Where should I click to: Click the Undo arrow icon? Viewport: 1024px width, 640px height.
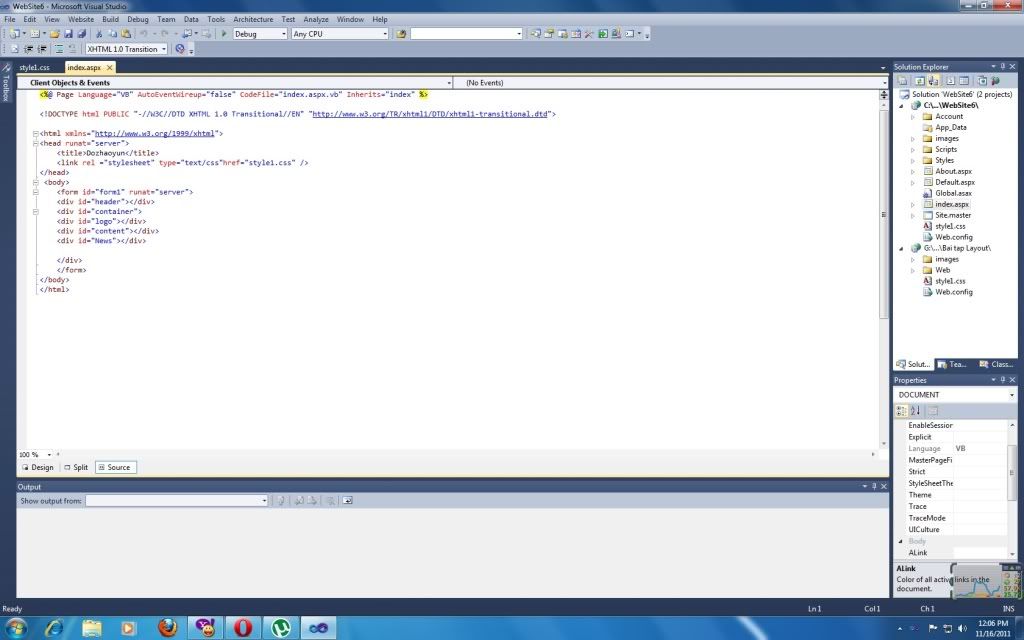(144, 34)
